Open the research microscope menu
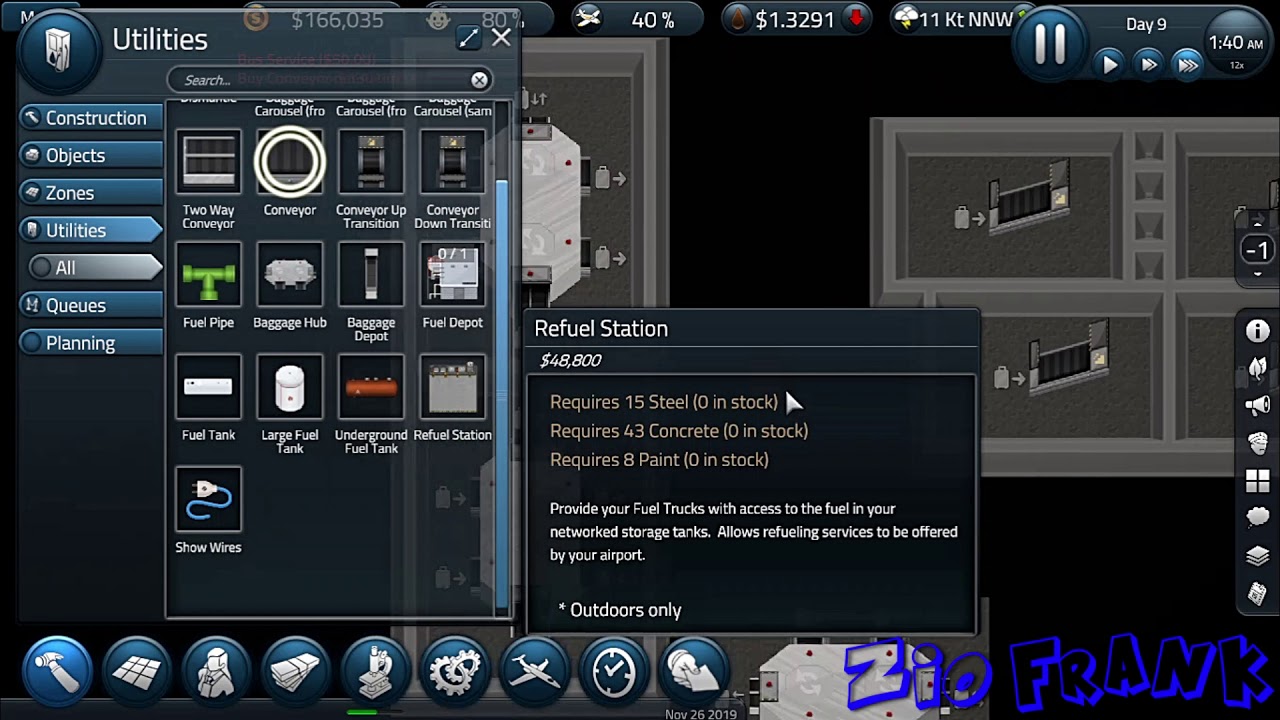The image size is (1280, 720). click(375, 670)
